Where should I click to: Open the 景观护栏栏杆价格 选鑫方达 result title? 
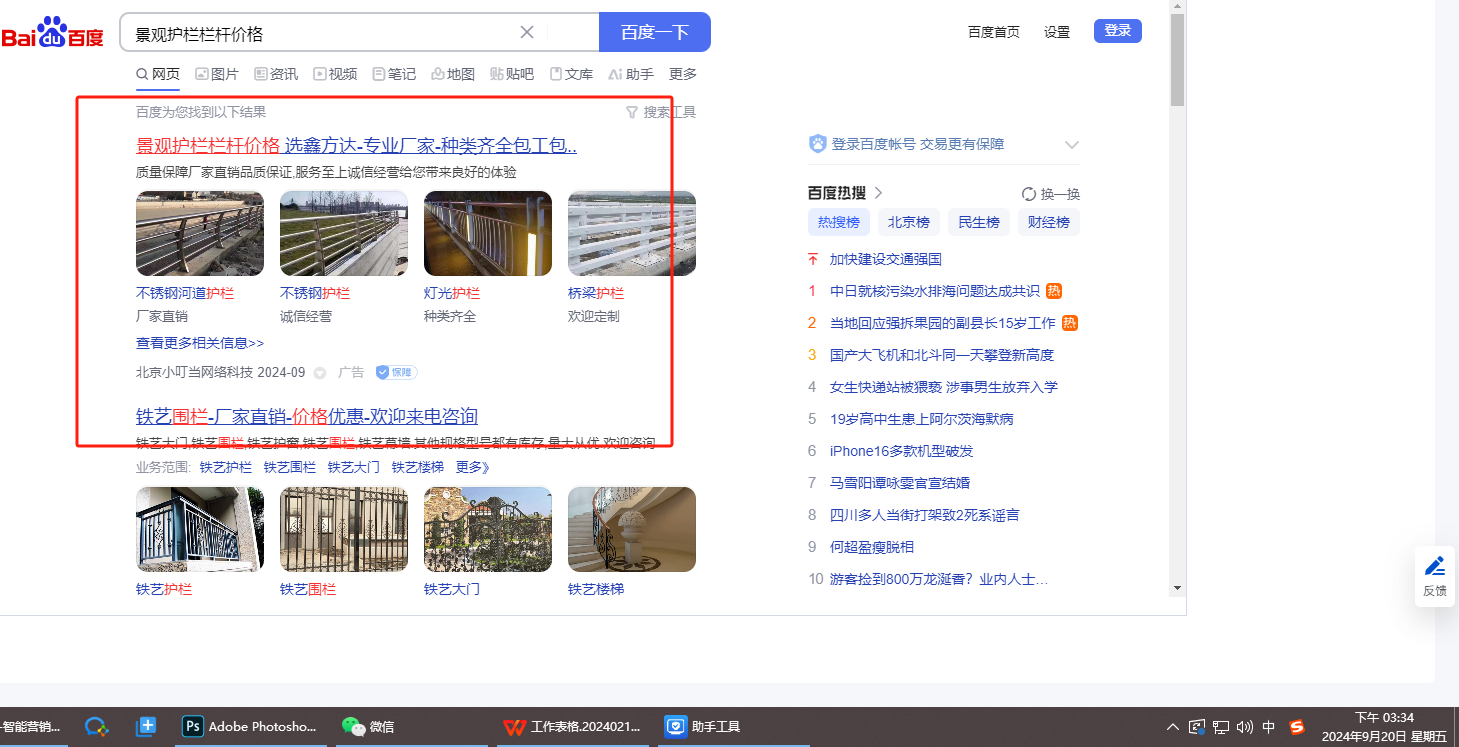coord(357,146)
